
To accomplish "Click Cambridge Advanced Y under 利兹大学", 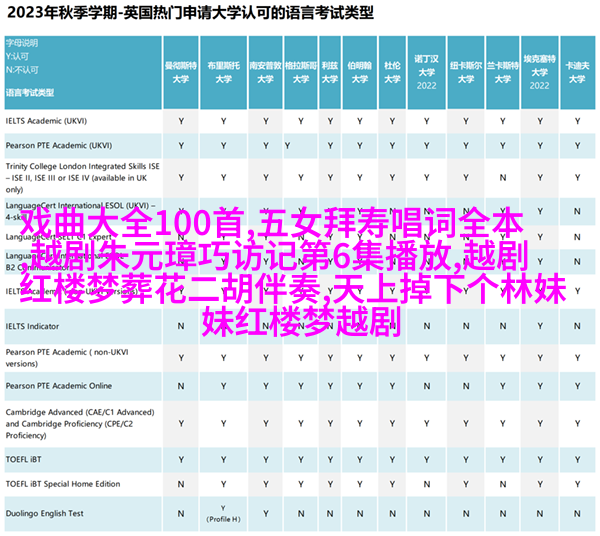I will 330,424.
